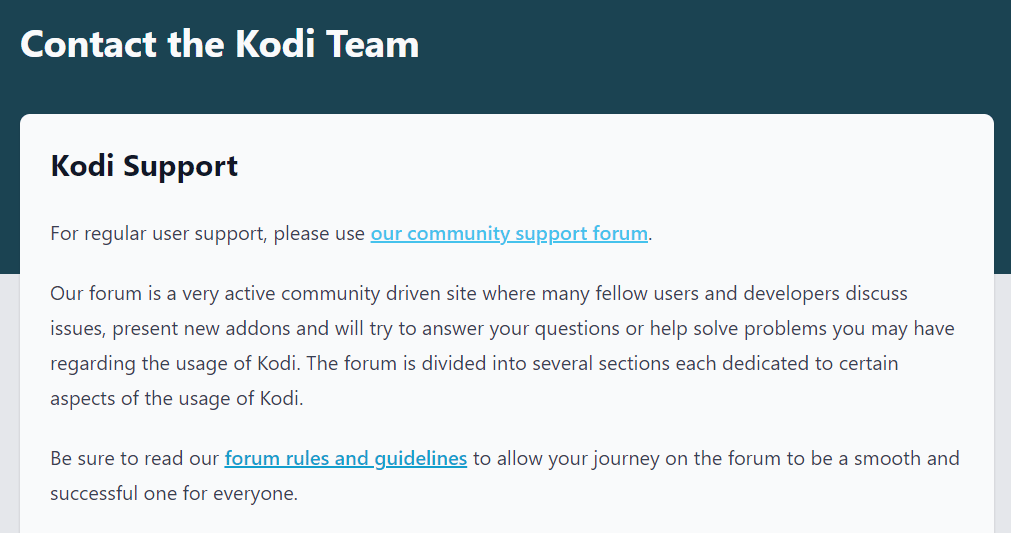Screen dimensions: 1011x533
Task: Click the word 'Kodi' in the page title
Action: tap(275, 44)
